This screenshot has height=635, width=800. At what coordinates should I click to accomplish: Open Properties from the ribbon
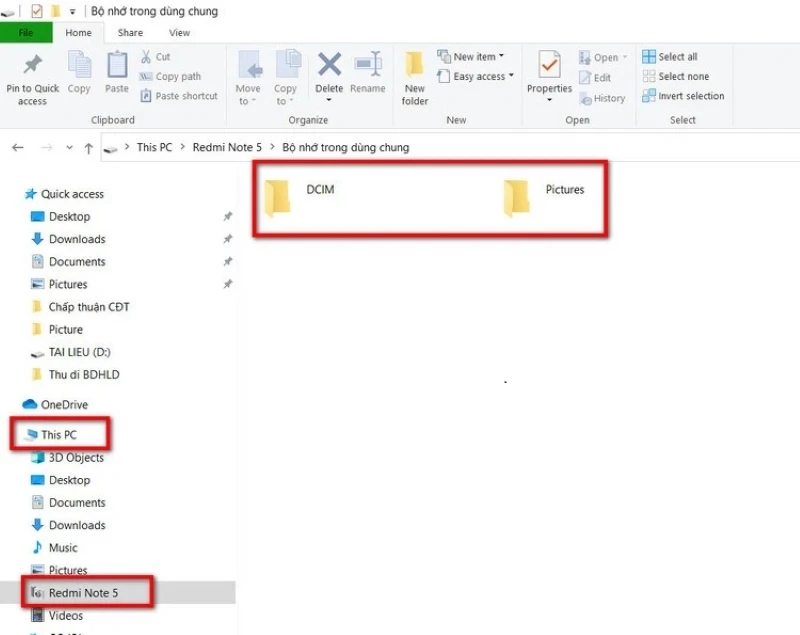pyautogui.click(x=549, y=67)
